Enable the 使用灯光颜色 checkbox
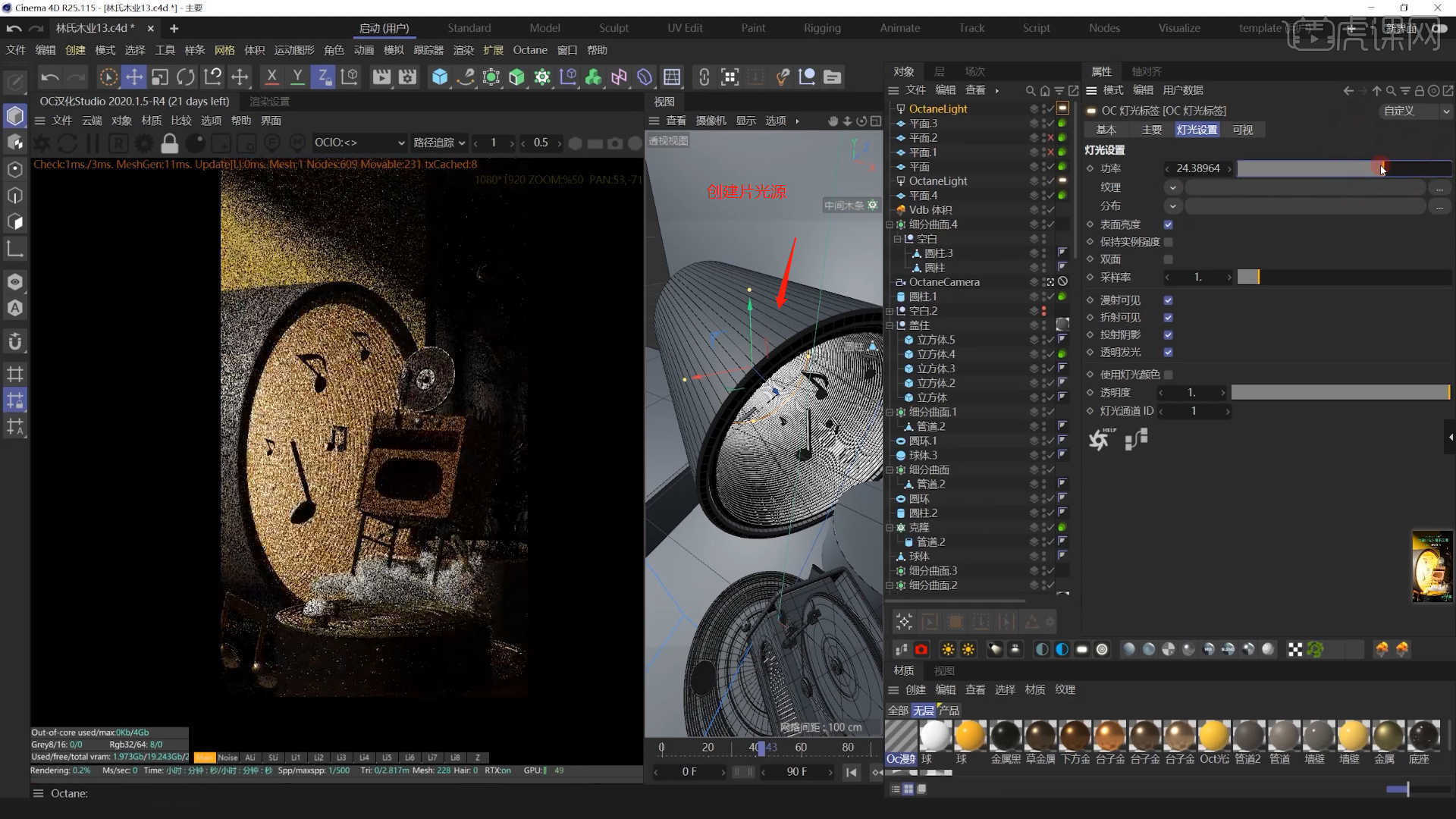 [x=1168, y=375]
